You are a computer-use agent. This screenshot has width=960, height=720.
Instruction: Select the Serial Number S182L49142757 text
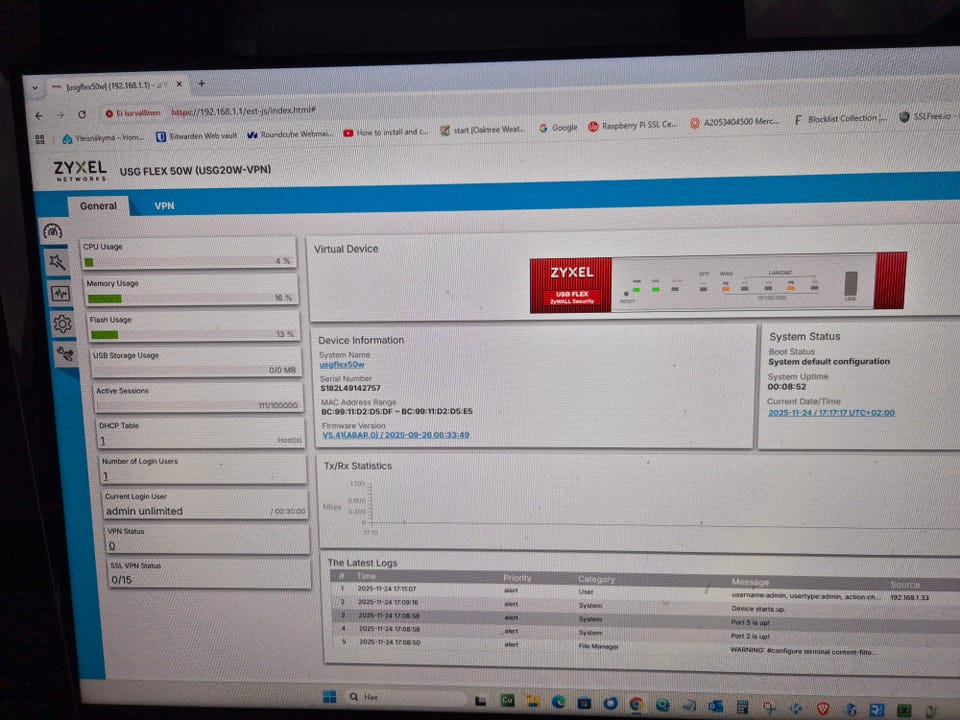click(x=350, y=388)
